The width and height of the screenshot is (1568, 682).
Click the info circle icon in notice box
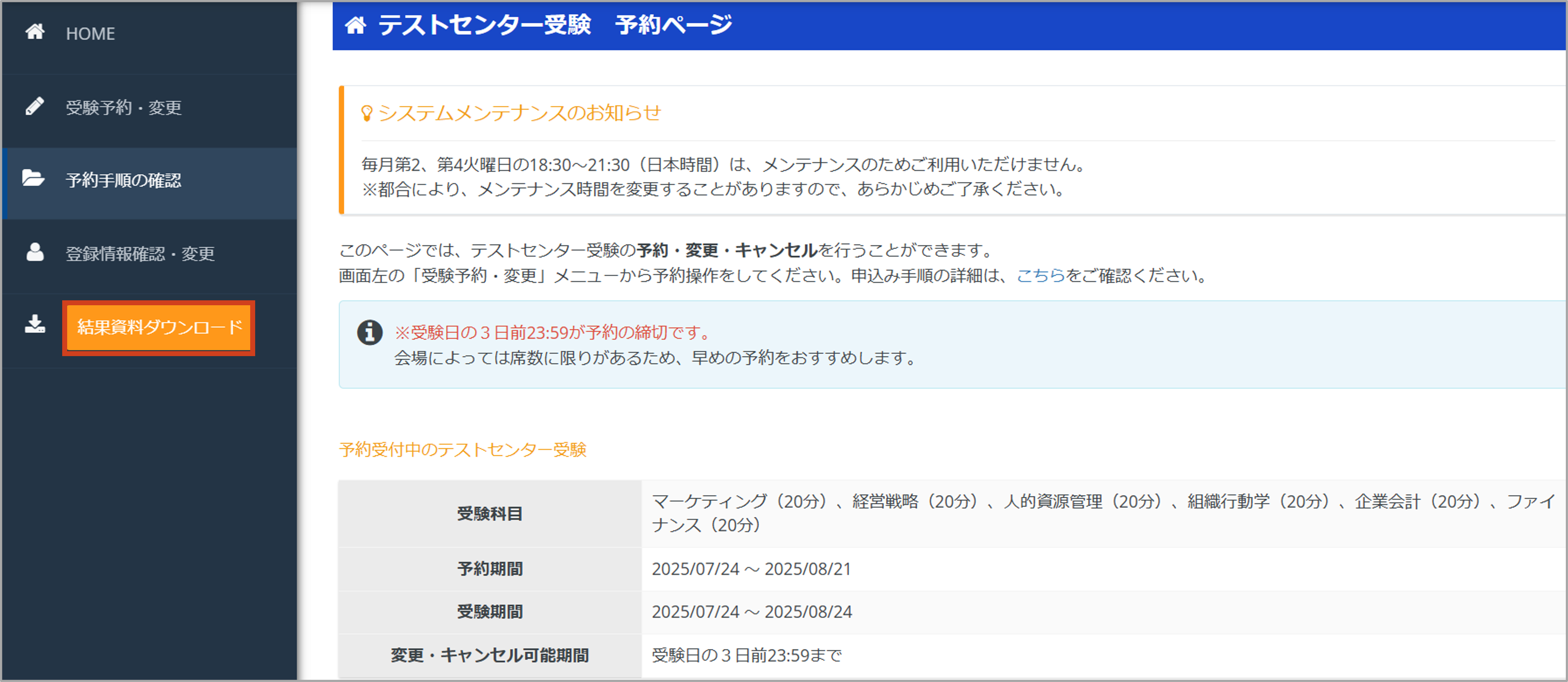click(370, 333)
